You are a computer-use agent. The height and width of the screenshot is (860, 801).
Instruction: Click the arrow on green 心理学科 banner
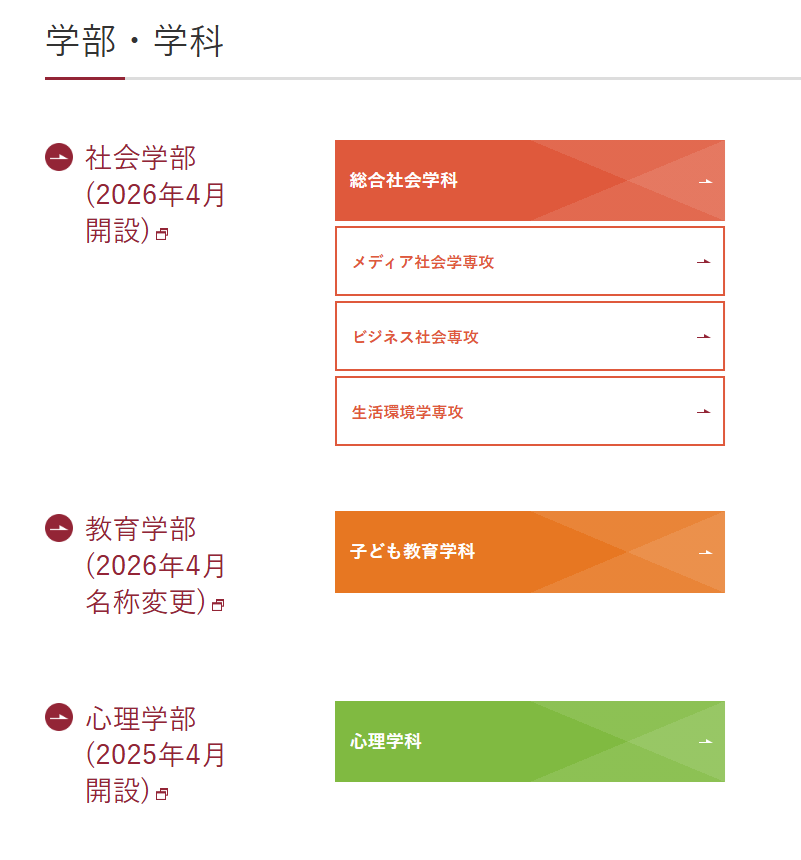click(x=706, y=742)
